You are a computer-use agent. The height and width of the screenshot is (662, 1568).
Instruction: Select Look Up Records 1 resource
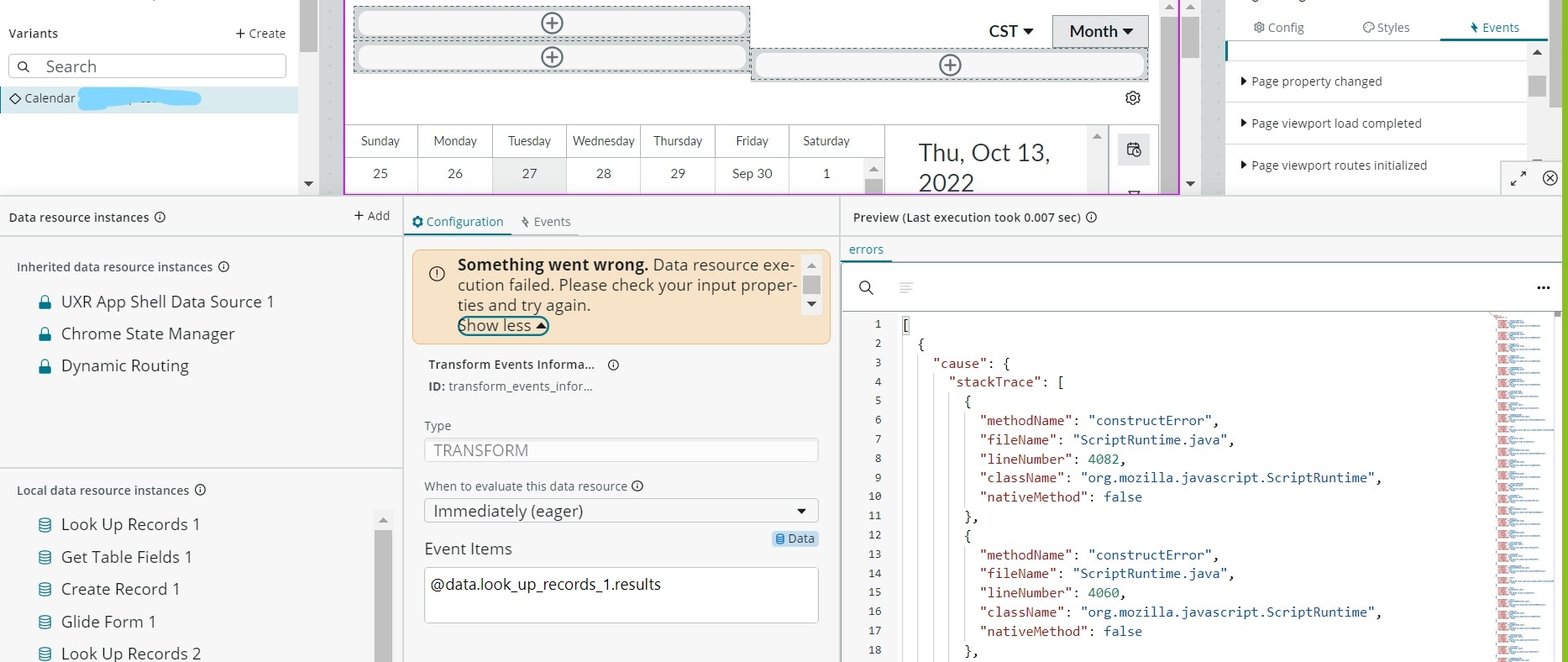pyautogui.click(x=130, y=524)
